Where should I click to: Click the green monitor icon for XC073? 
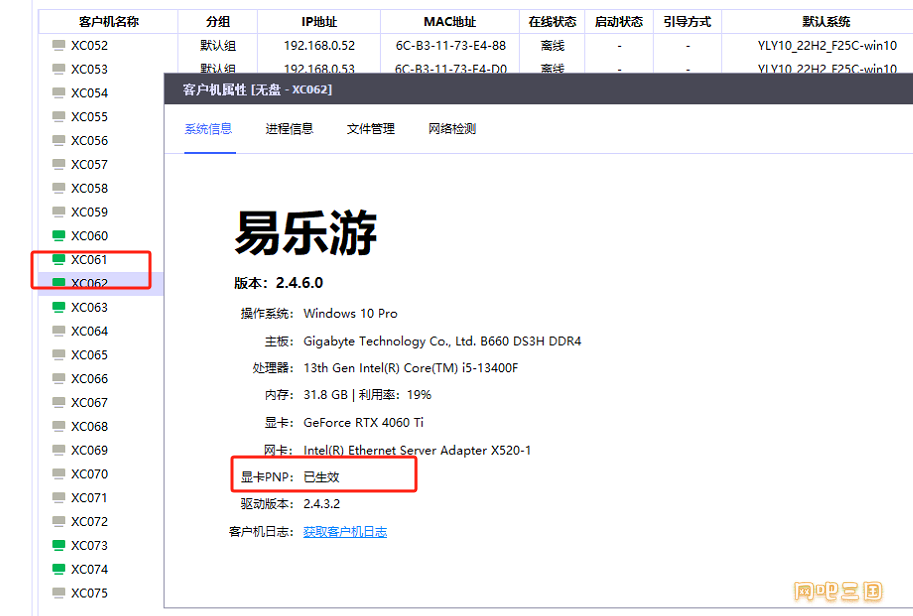[x=58, y=546]
